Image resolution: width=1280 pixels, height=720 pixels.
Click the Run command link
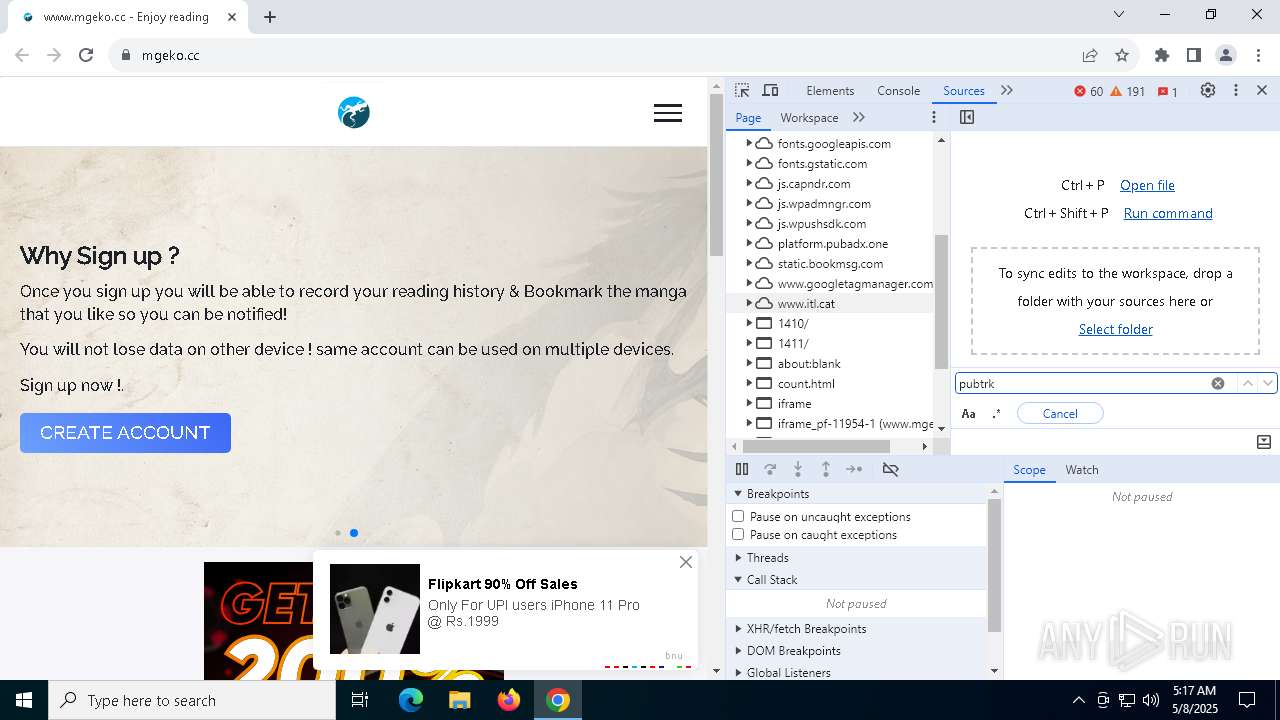(x=1168, y=213)
